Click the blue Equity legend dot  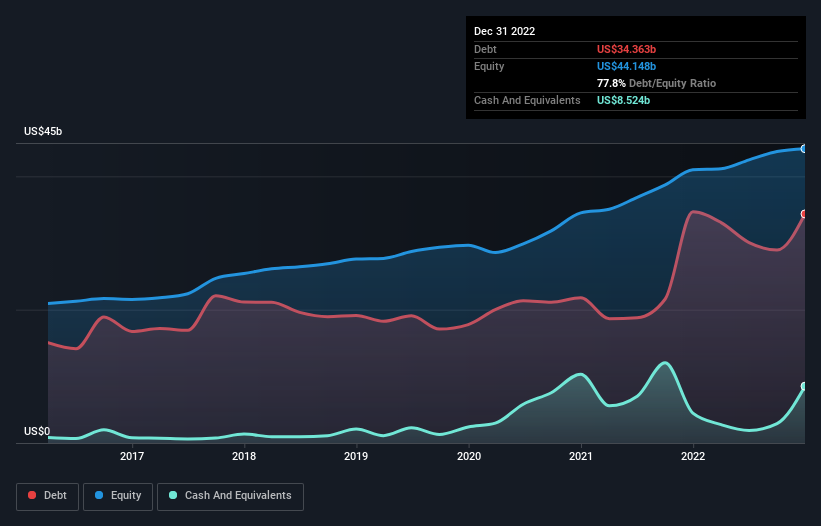click(x=99, y=495)
